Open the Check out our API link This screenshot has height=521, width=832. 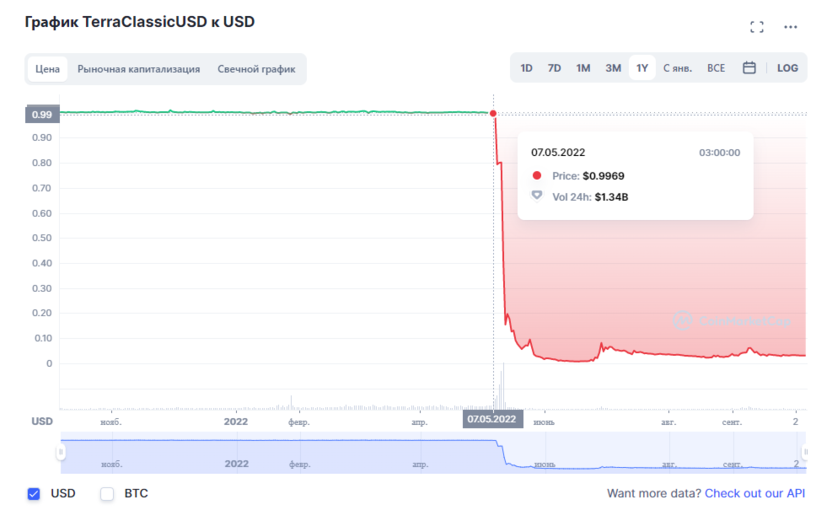(755, 493)
